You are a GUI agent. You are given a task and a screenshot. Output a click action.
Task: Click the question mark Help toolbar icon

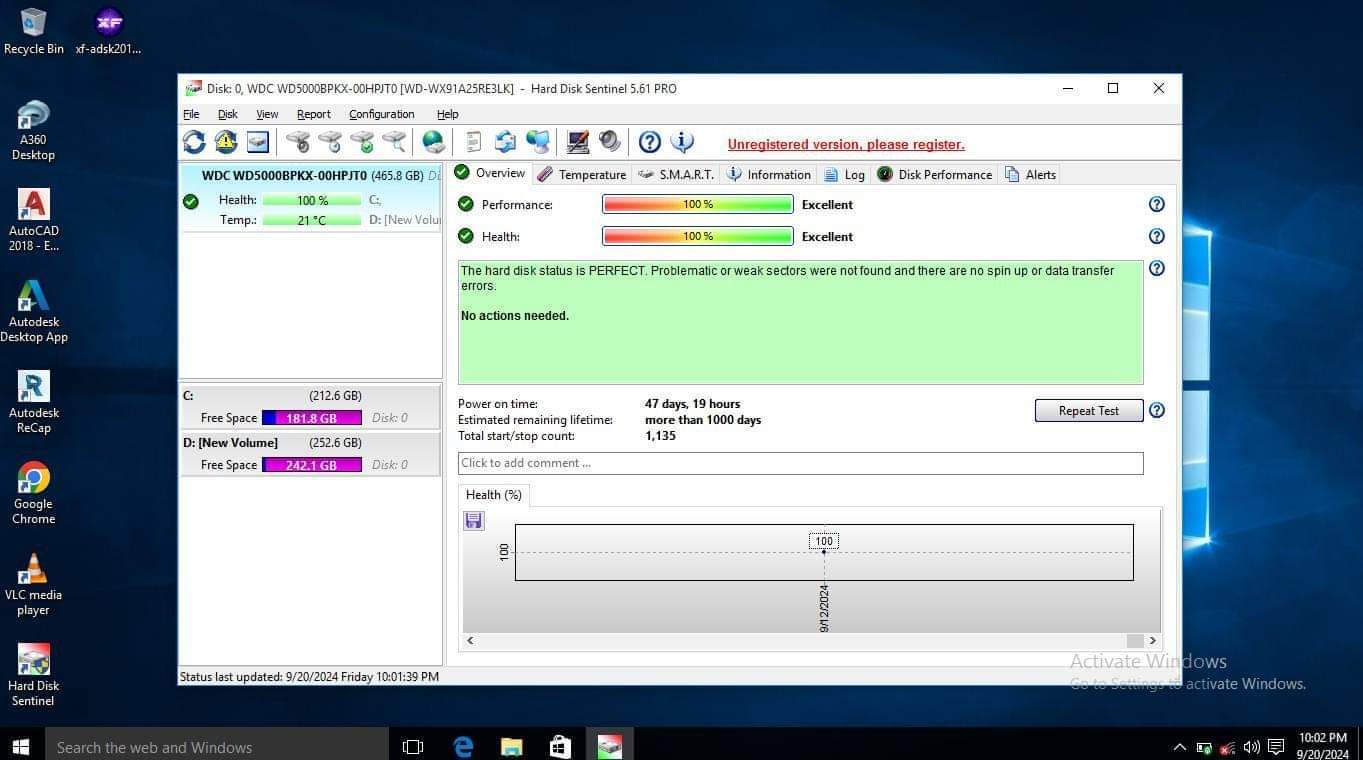650,142
